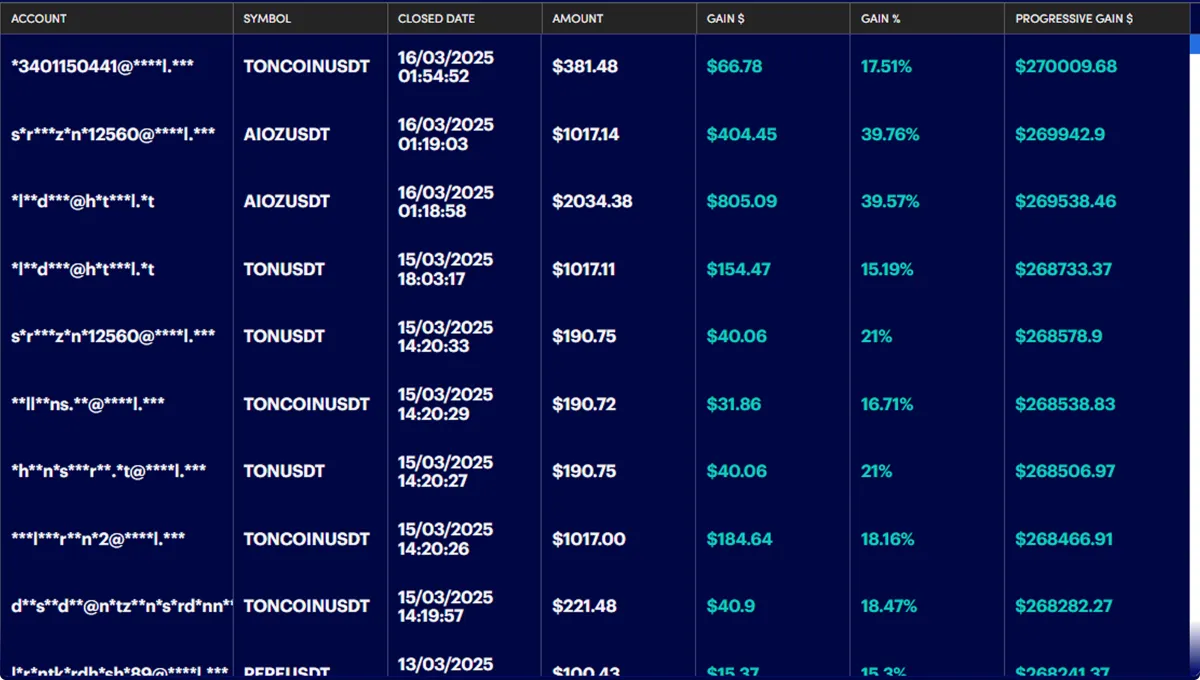Viewport: 1200px width, 680px height.
Task: Click the gain percentage 15.19%
Action: [887, 269]
